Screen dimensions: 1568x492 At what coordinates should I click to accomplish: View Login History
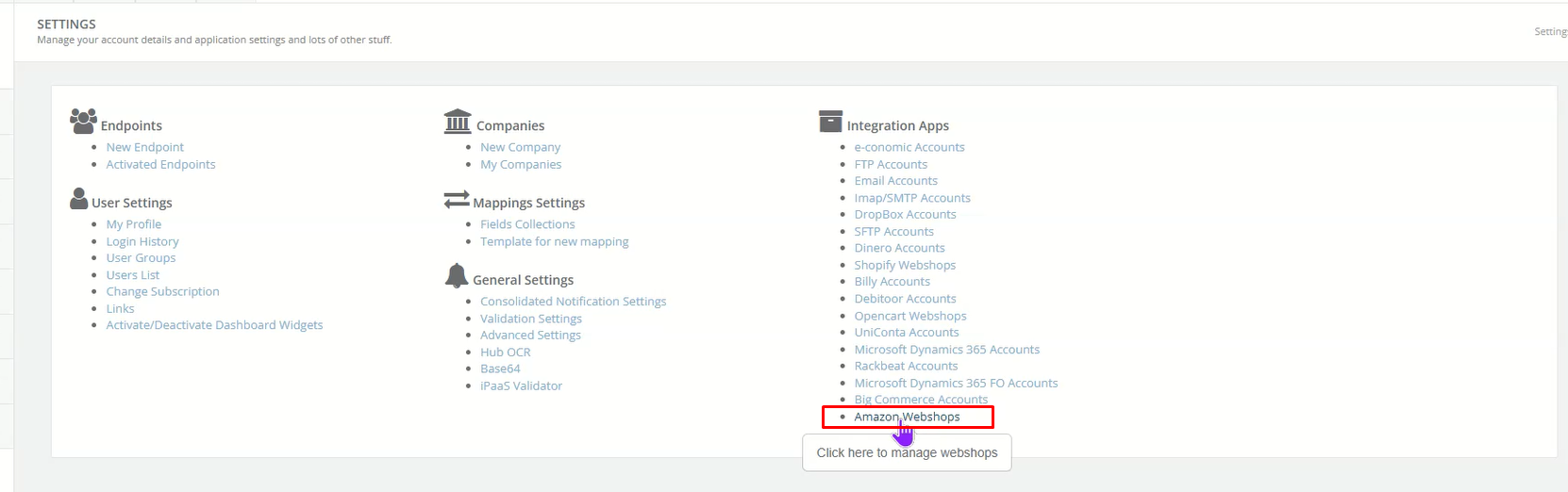click(142, 241)
